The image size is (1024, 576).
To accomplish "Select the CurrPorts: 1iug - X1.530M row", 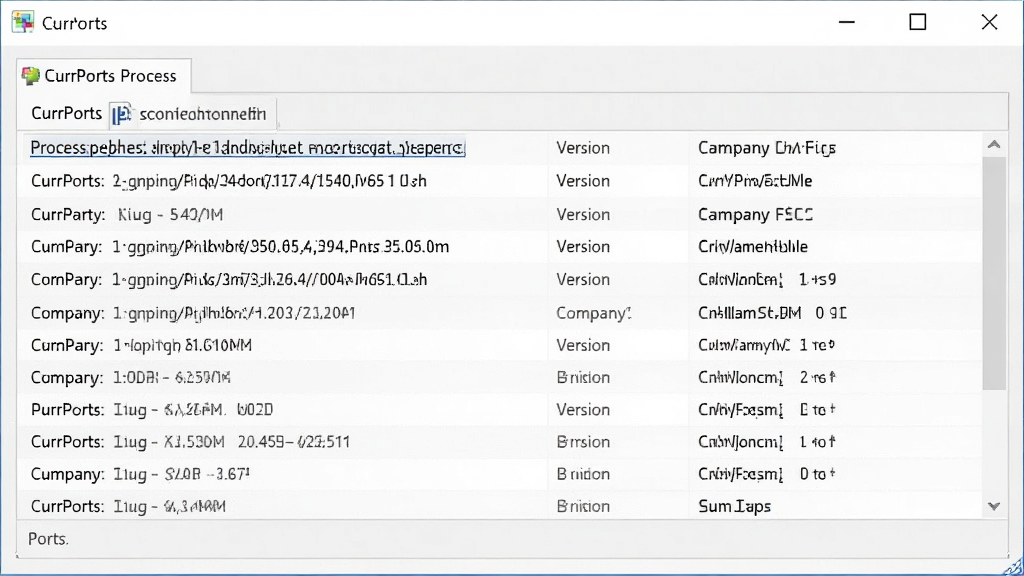I will [x=499, y=441].
